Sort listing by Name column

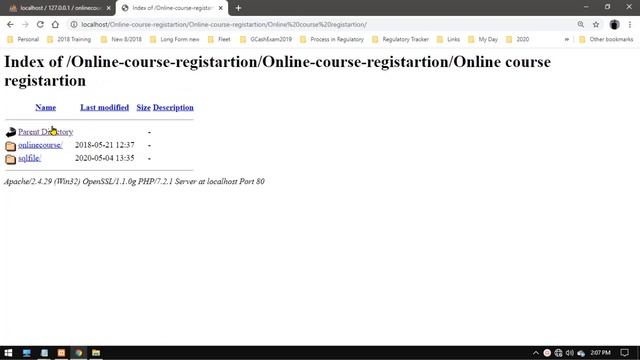(x=45, y=107)
